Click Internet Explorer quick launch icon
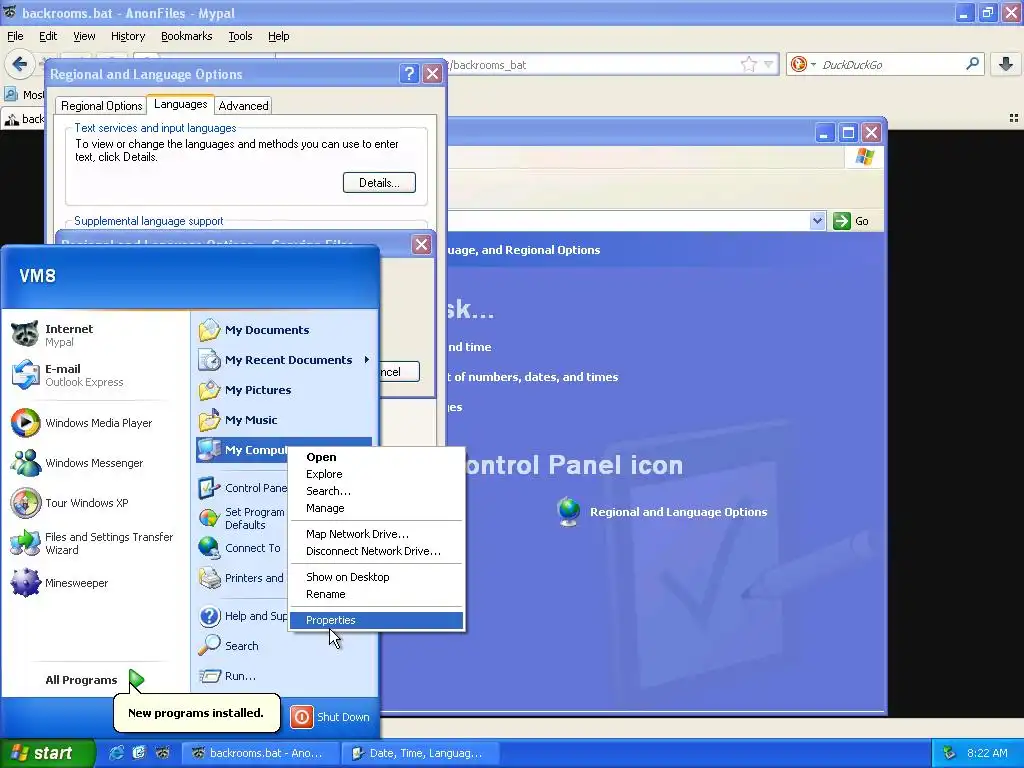 coord(116,753)
